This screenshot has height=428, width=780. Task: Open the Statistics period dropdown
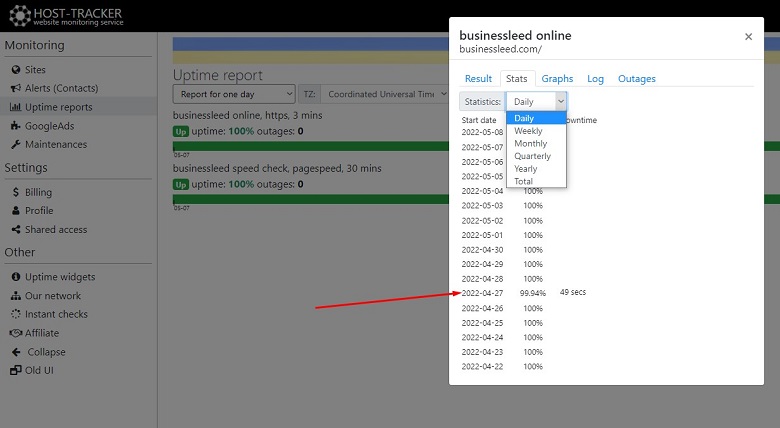[x=537, y=102]
